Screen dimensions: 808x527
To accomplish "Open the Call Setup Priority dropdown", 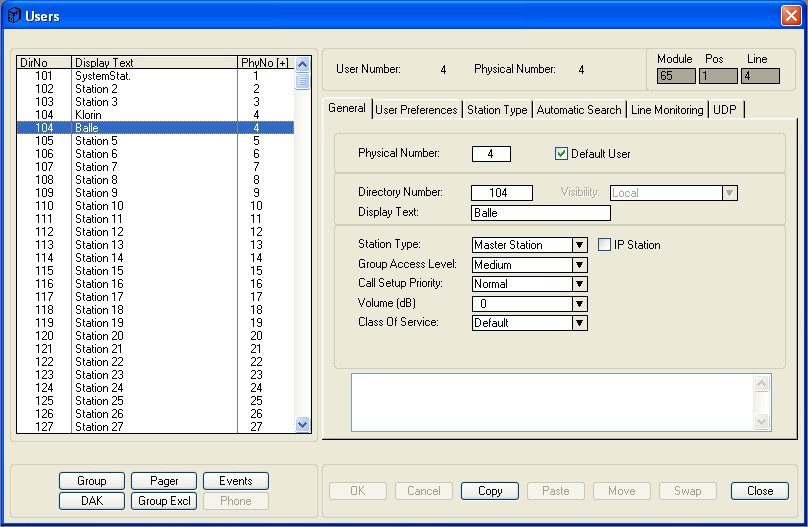I will tap(579, 284).
